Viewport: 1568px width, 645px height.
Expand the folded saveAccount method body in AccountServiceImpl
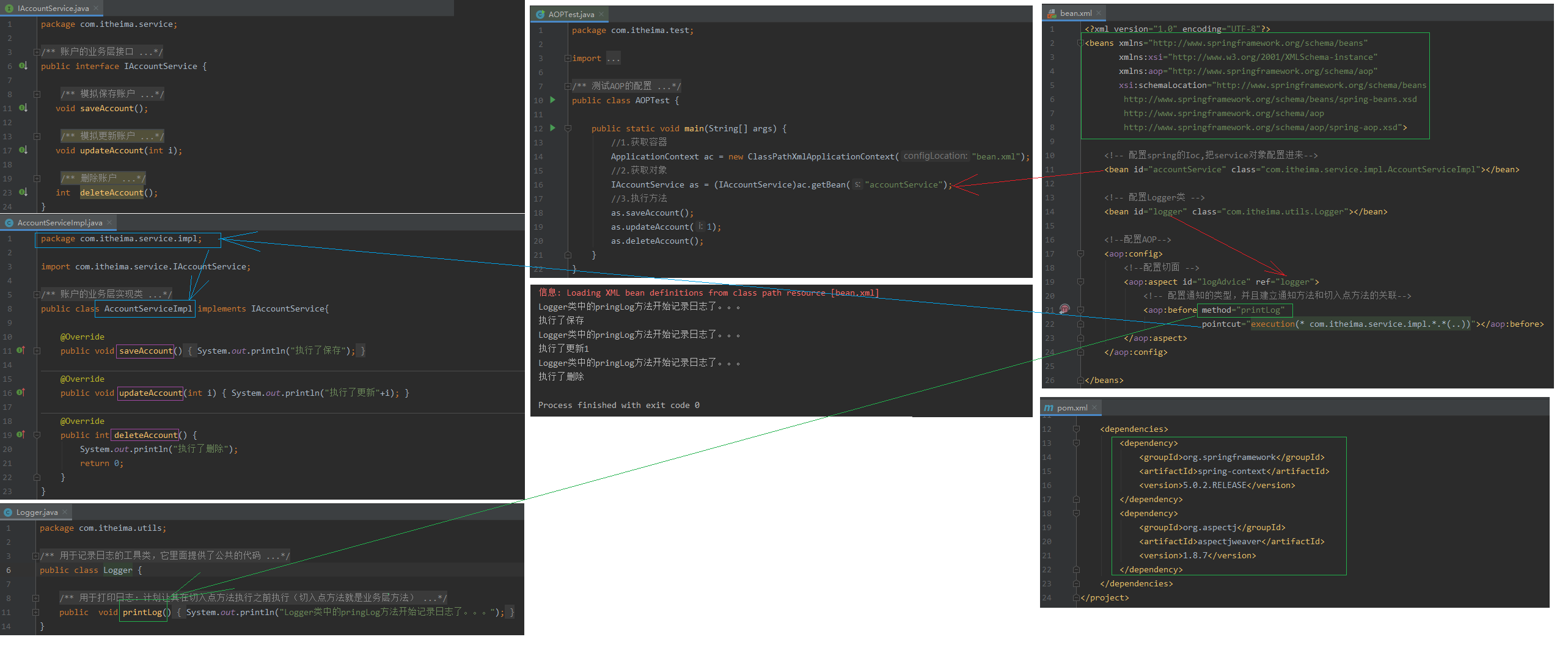[x=37, y=351]
